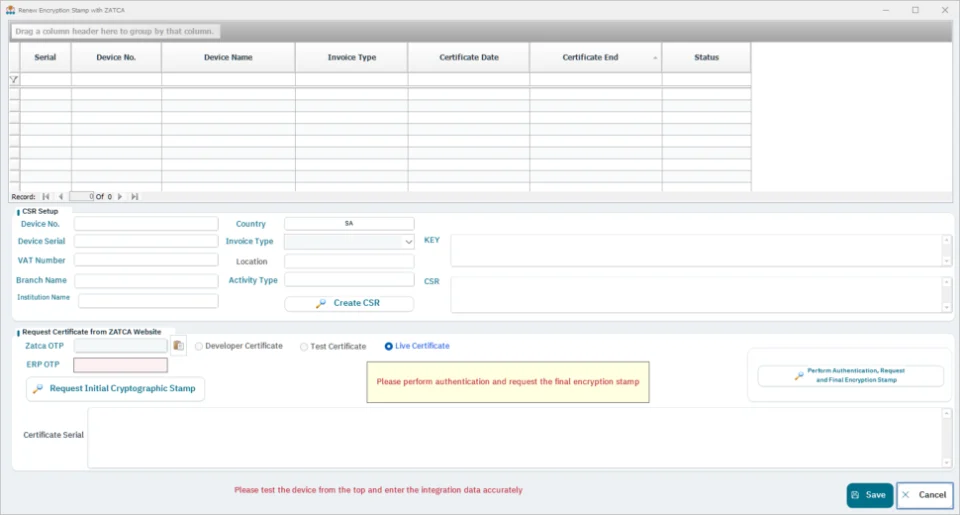Click the Device Name filter cell

coord(228,80)
